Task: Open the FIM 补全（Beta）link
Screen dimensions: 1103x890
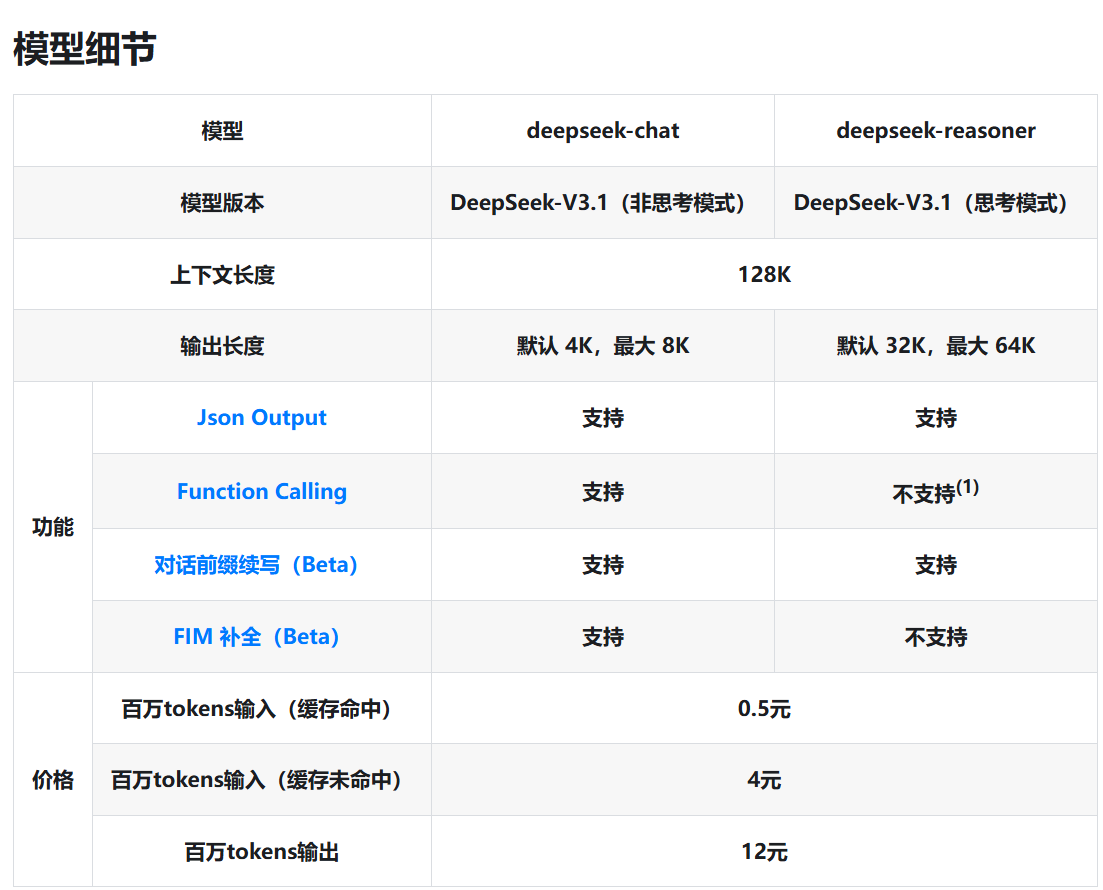Action: click(256, 637)
